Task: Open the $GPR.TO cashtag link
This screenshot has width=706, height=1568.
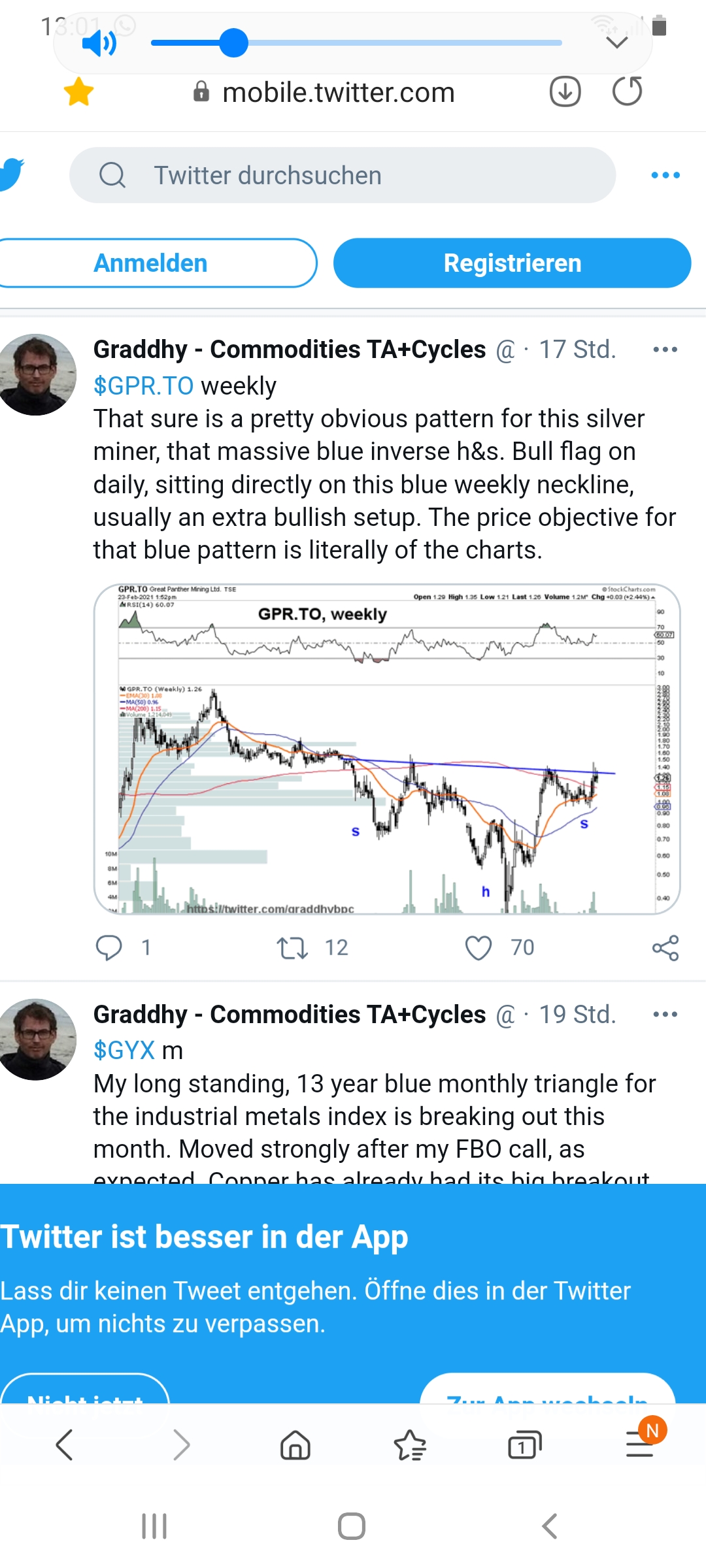Action: [x=143, y=386]
